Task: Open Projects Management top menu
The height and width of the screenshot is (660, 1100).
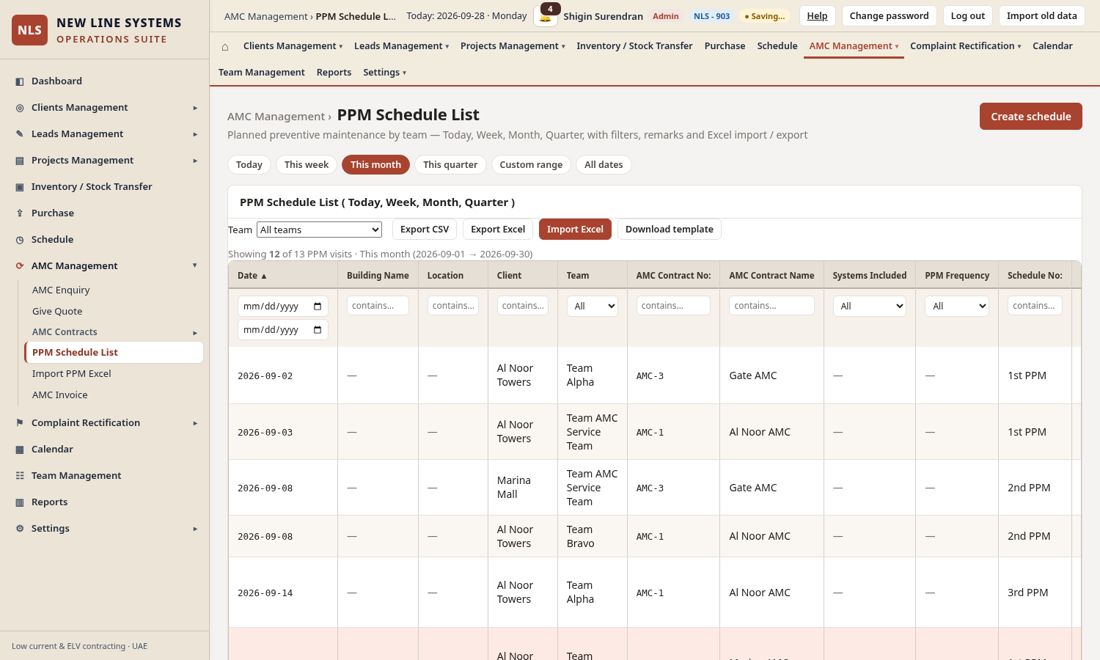Action: (x=512, y=46)
